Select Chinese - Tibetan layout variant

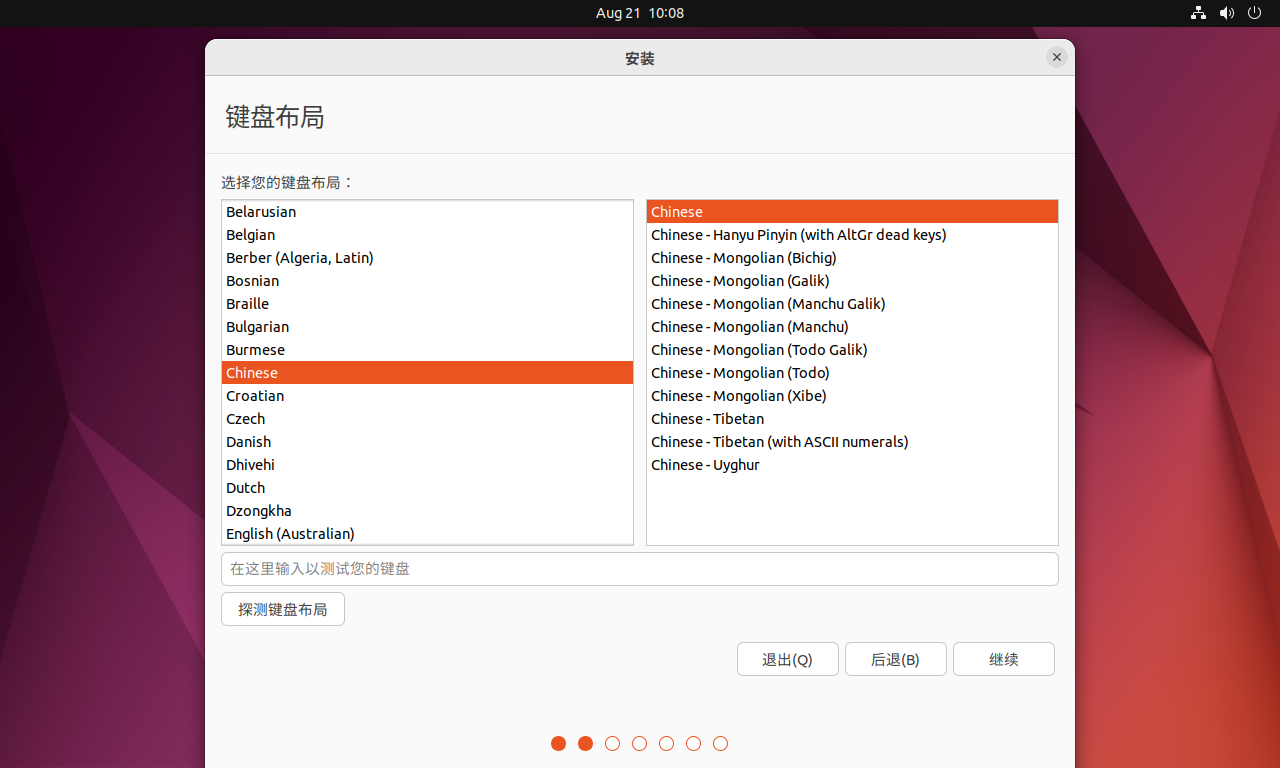[x=707, y=418]
